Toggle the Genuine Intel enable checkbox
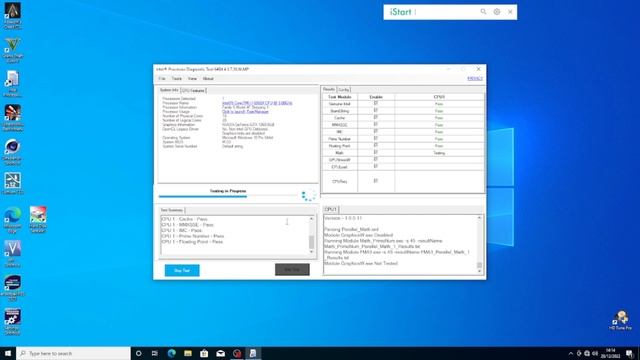 pyautogui.click(x=376, y=104)
